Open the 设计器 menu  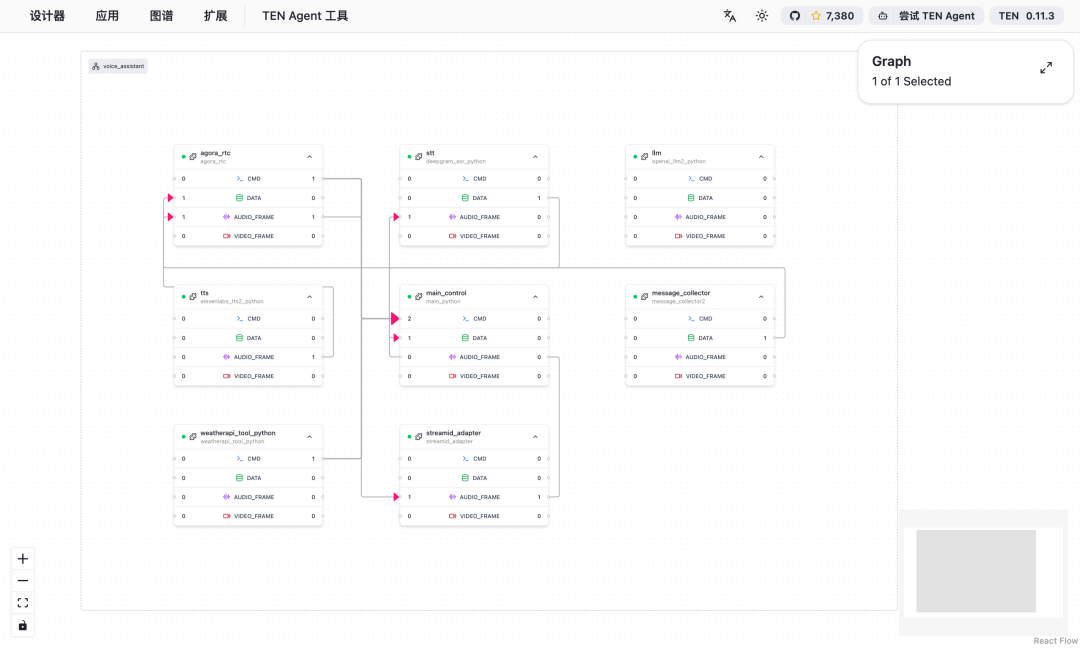coord(47,16)
